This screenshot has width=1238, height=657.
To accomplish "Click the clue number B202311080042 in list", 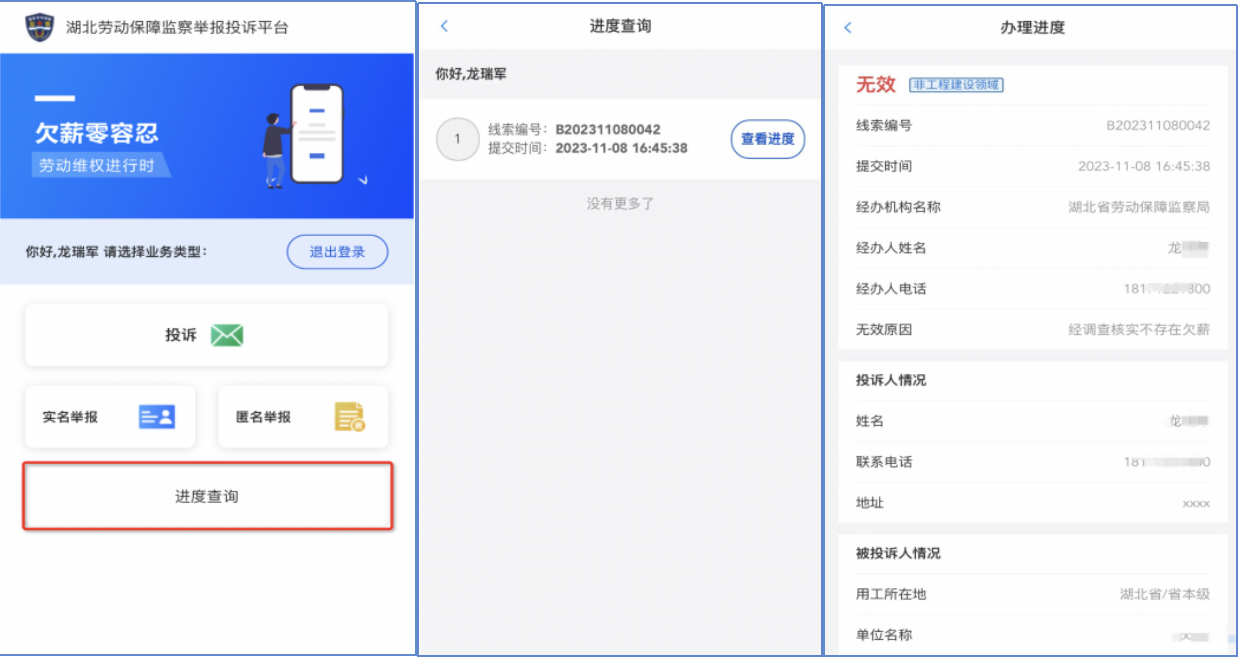I will tap(607, 130).
